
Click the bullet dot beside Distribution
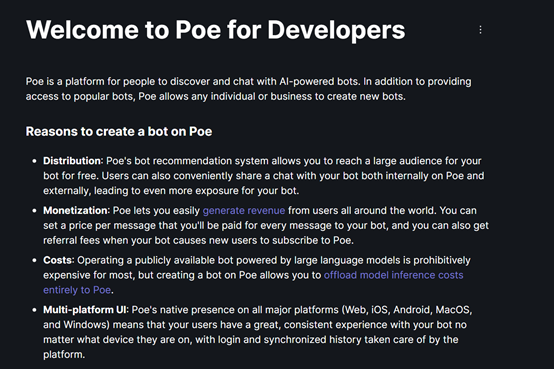coord(34,161)
